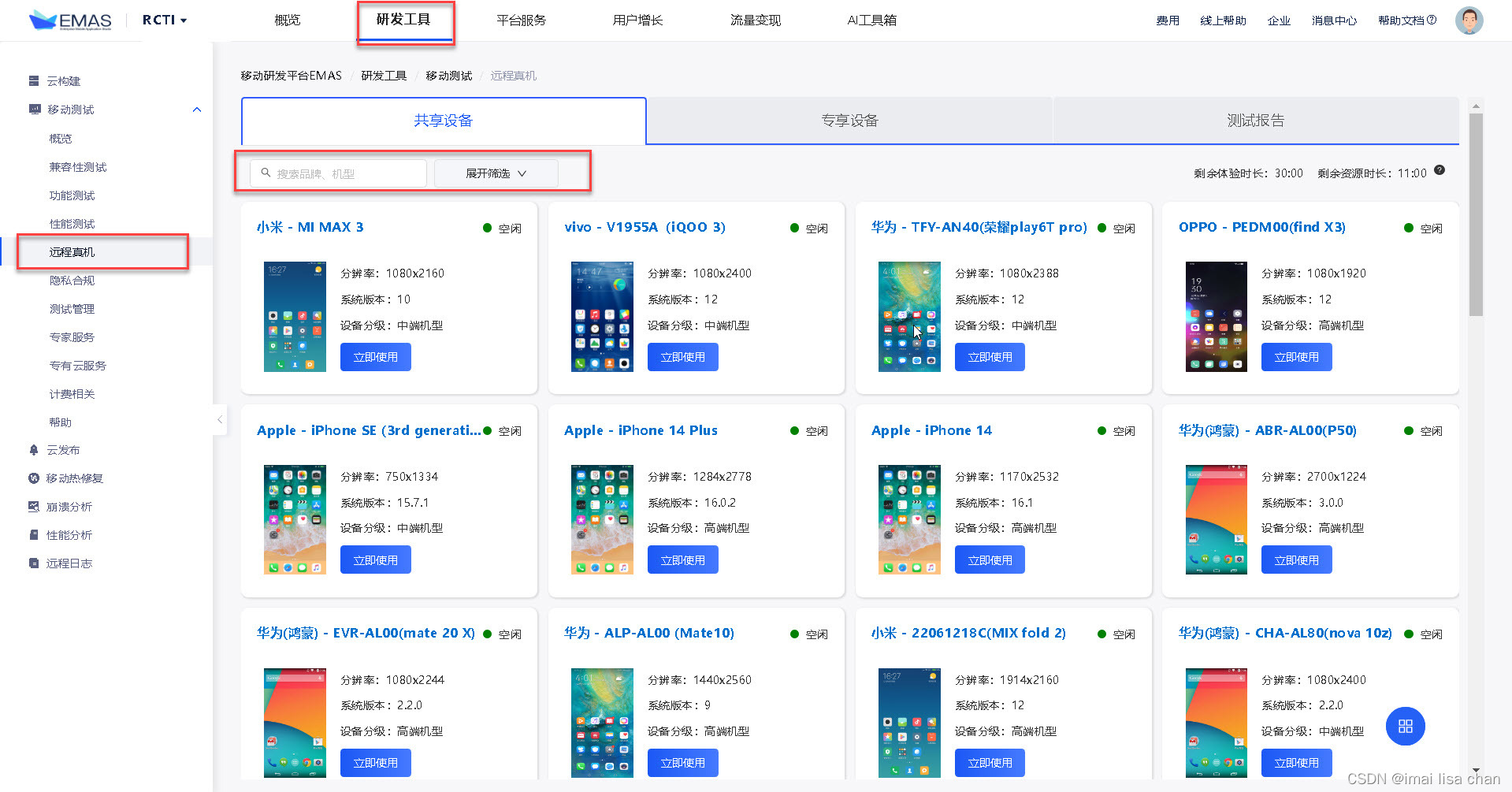Screen dimensions: 1512x792
Task: Click 立即使用 for iPhone 14 Plus
Action: 683,560
